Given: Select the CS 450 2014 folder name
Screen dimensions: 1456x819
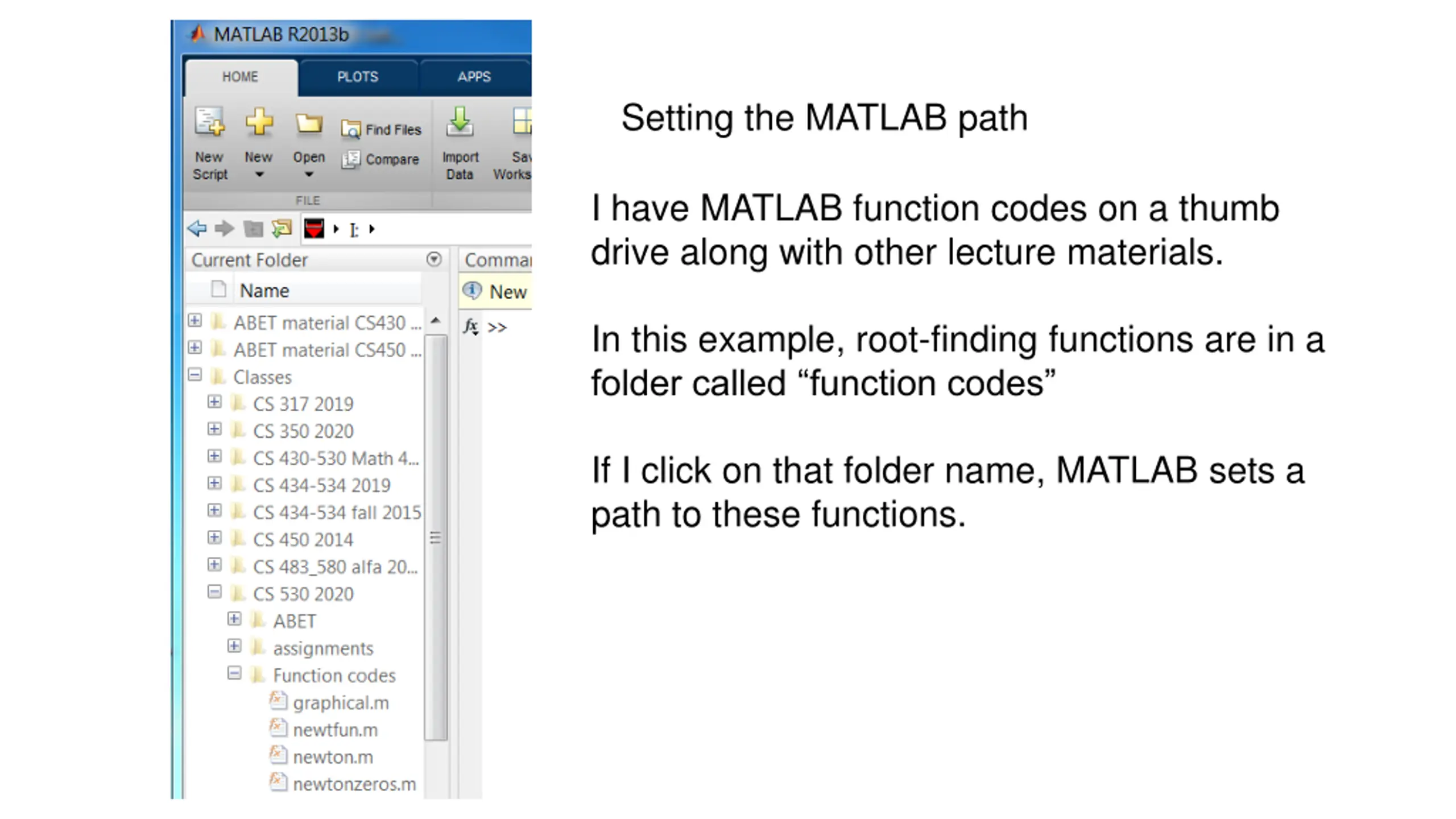Looking at the screenshot, I should 303,540.
